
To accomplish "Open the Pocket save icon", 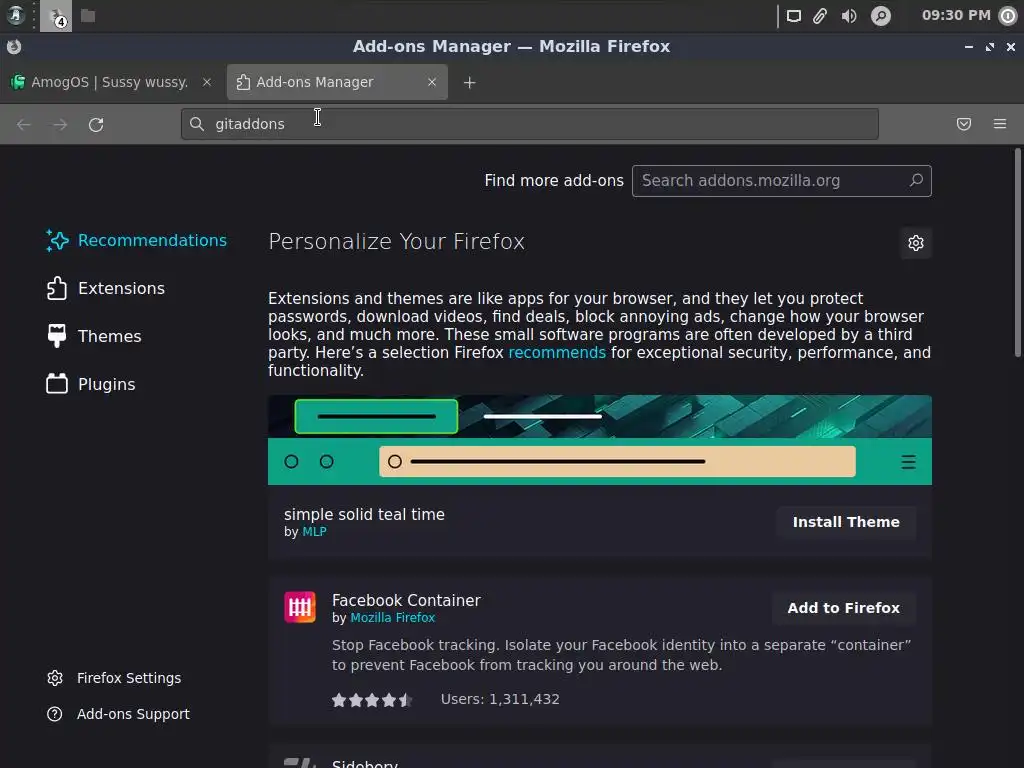I will (x=963, y=124).
